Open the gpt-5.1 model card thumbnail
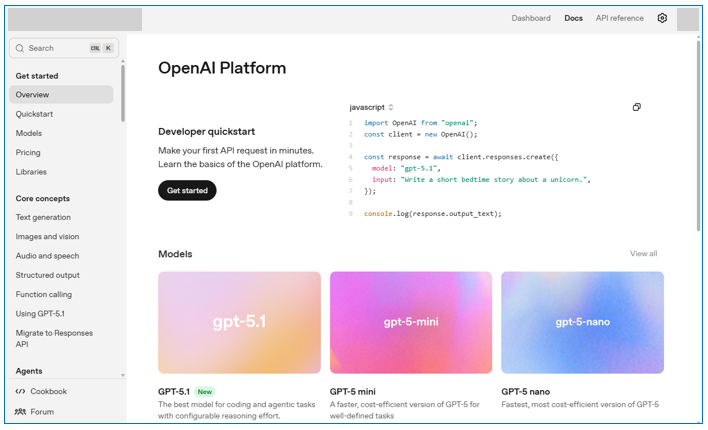This screenshot has height=430, width=708. click(239, 322)
